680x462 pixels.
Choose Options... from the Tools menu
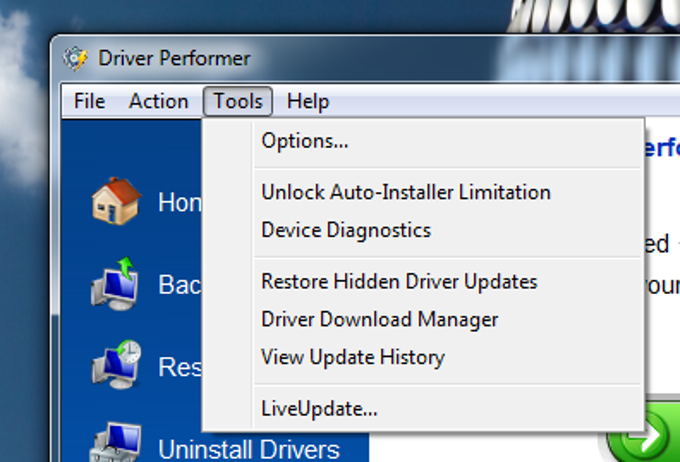(x=447, y=141)
